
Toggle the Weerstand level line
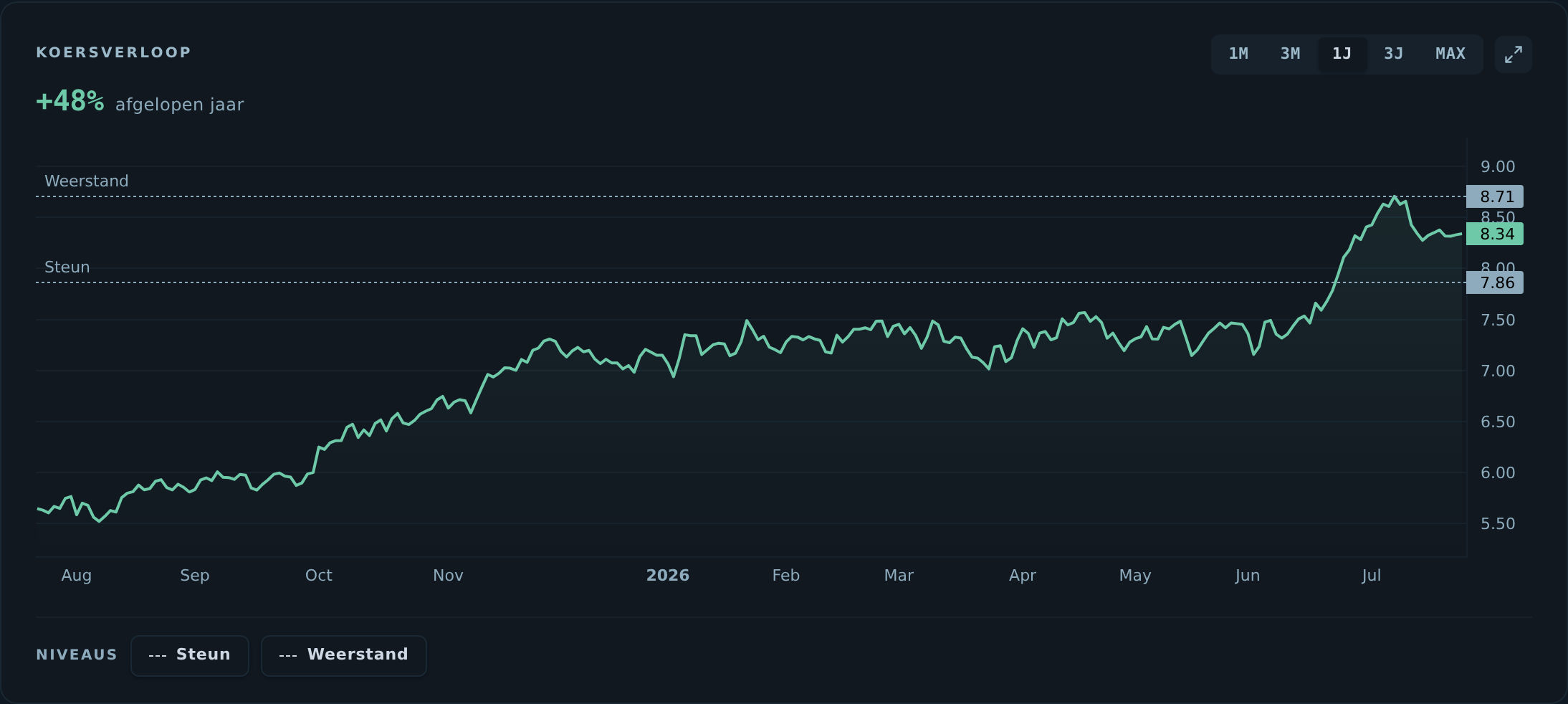[x=344, y=655]
